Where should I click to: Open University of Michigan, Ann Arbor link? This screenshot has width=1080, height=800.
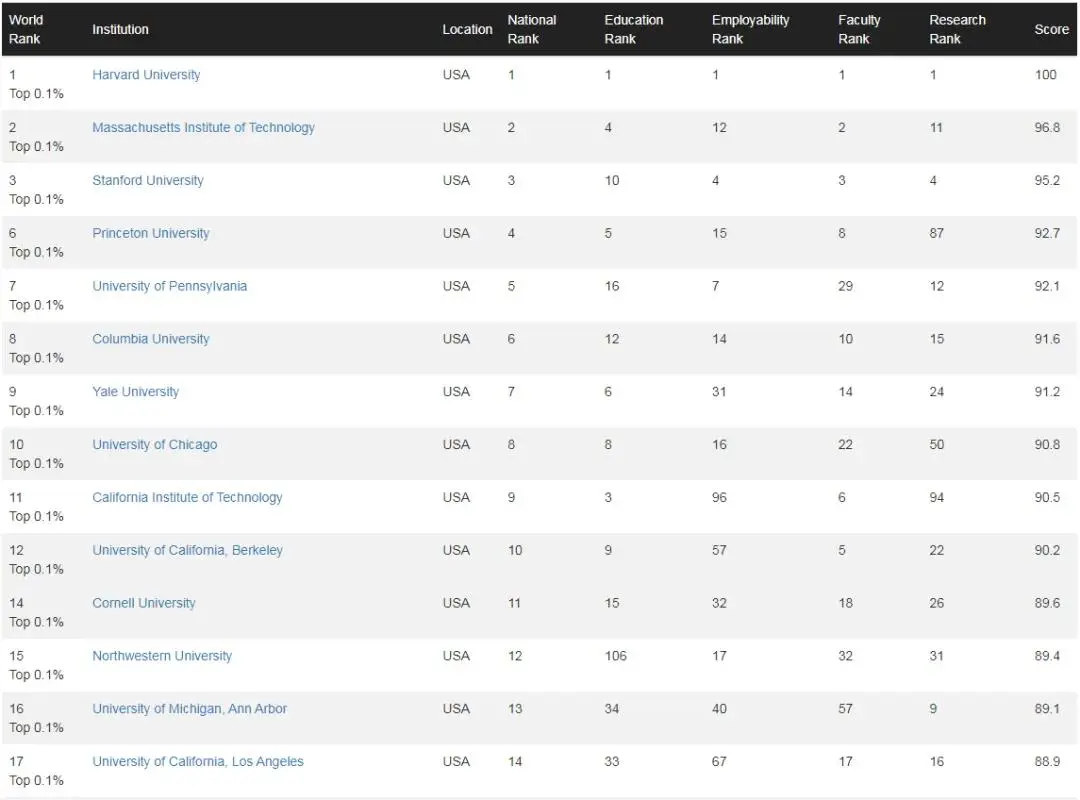click(x=189, y=708)
